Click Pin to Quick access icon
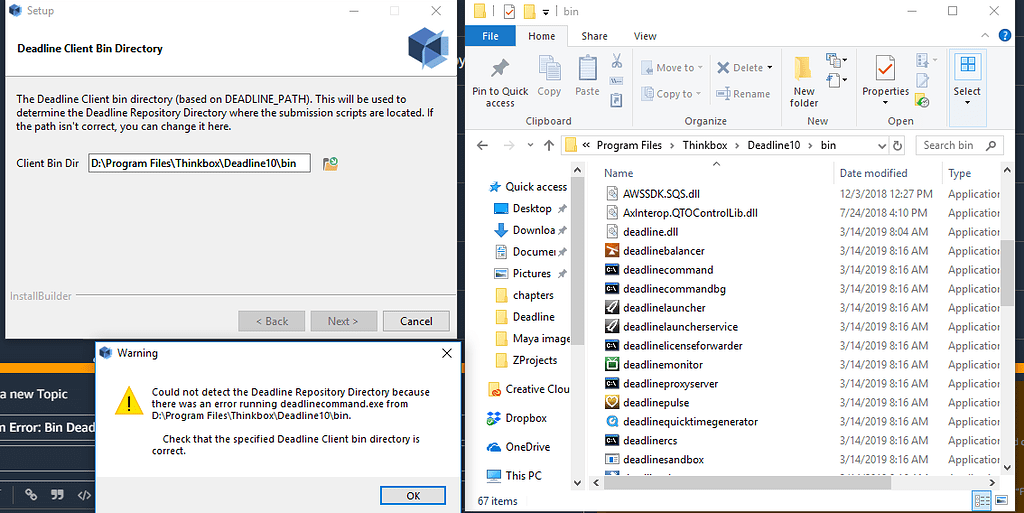This screenshot has width=1024, height=513. coord(500,70)
